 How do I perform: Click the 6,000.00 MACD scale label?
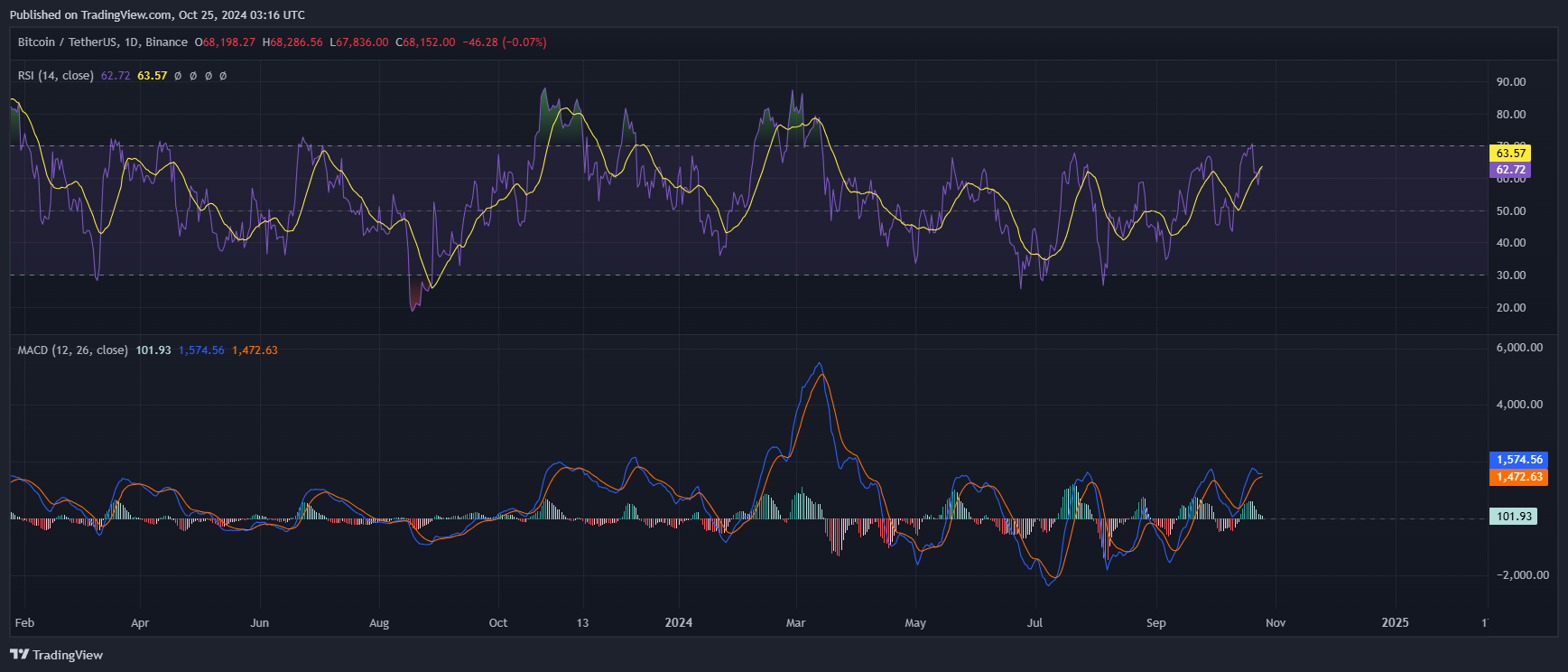(x=1519, y=348)
